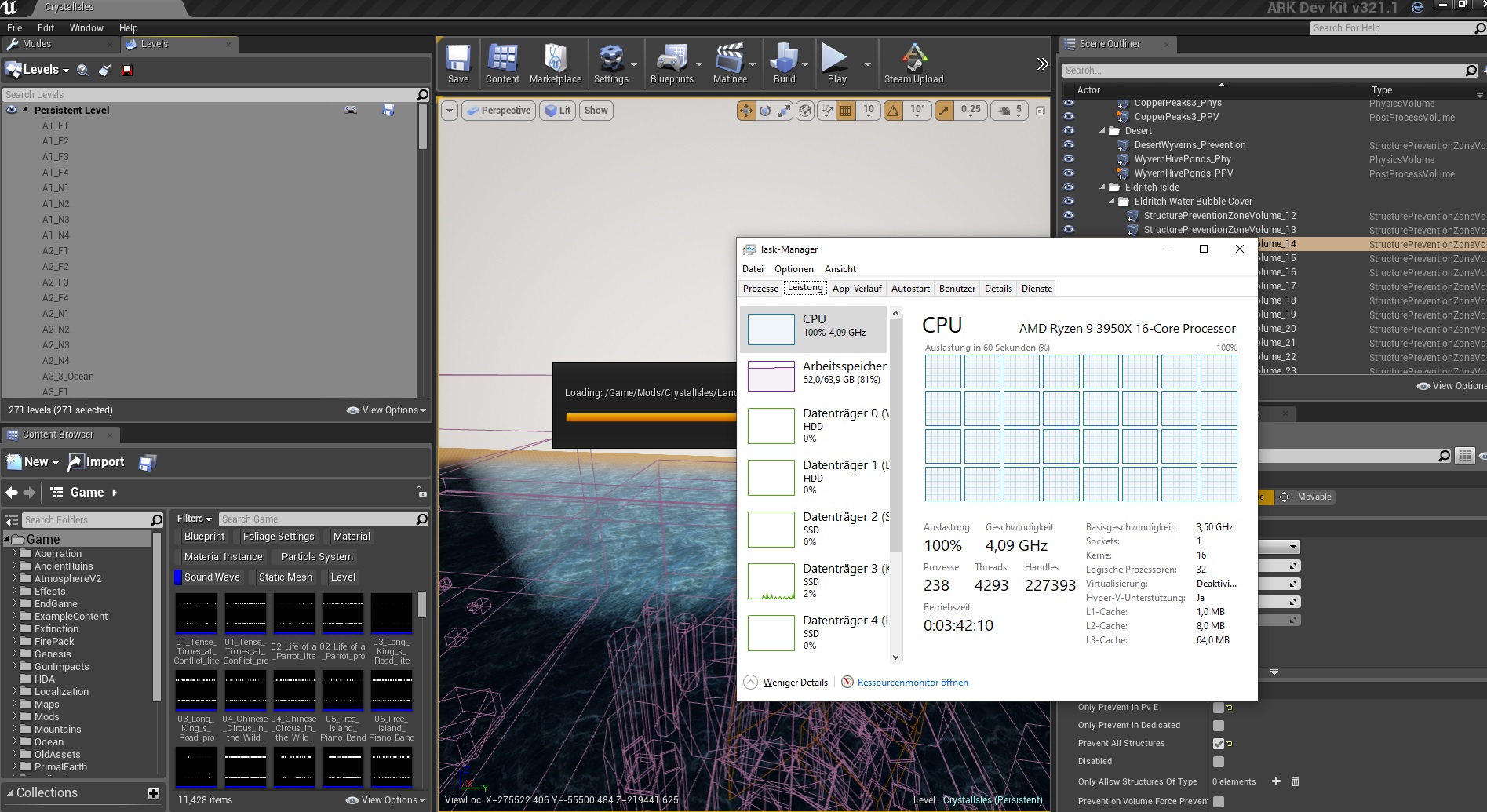Click the red save-levels disk icon
Viewport: 1487px width, 812px height.
click(127, 70)
